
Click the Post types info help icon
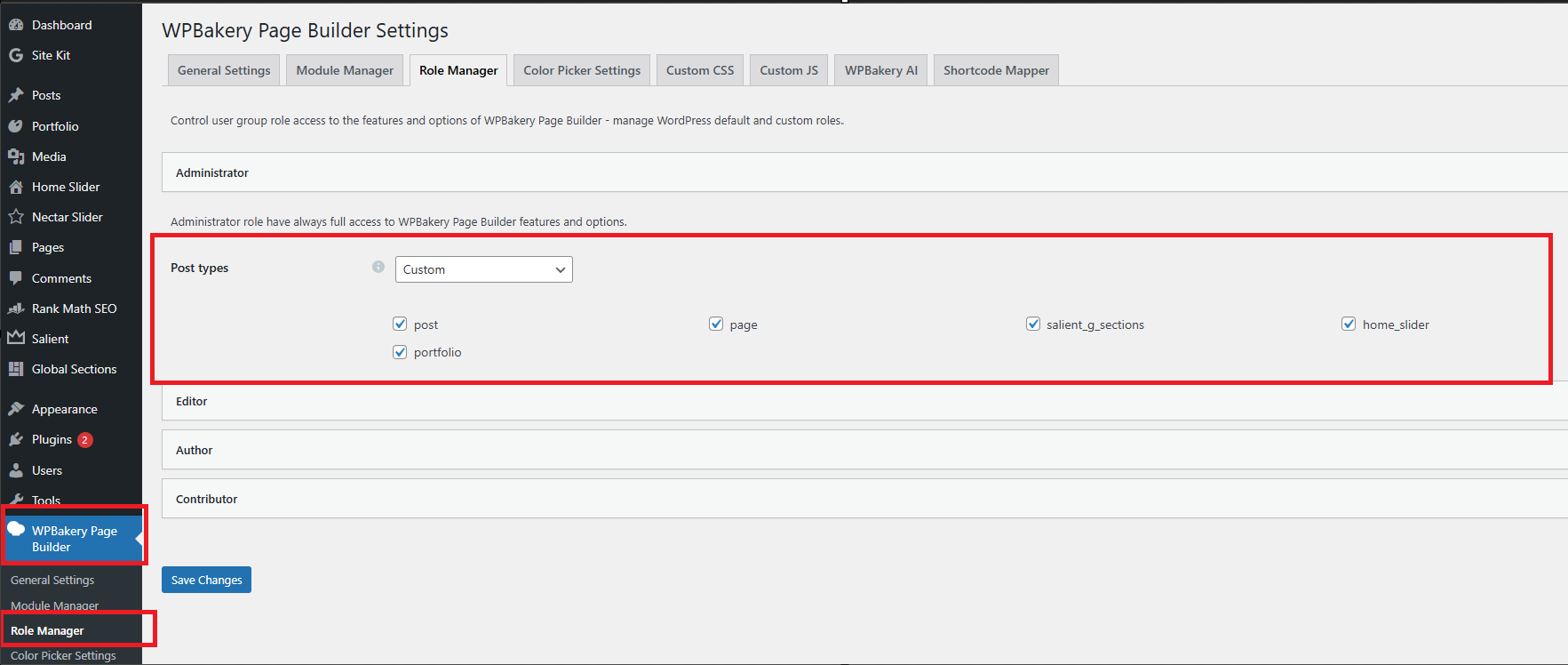(378, 267)
